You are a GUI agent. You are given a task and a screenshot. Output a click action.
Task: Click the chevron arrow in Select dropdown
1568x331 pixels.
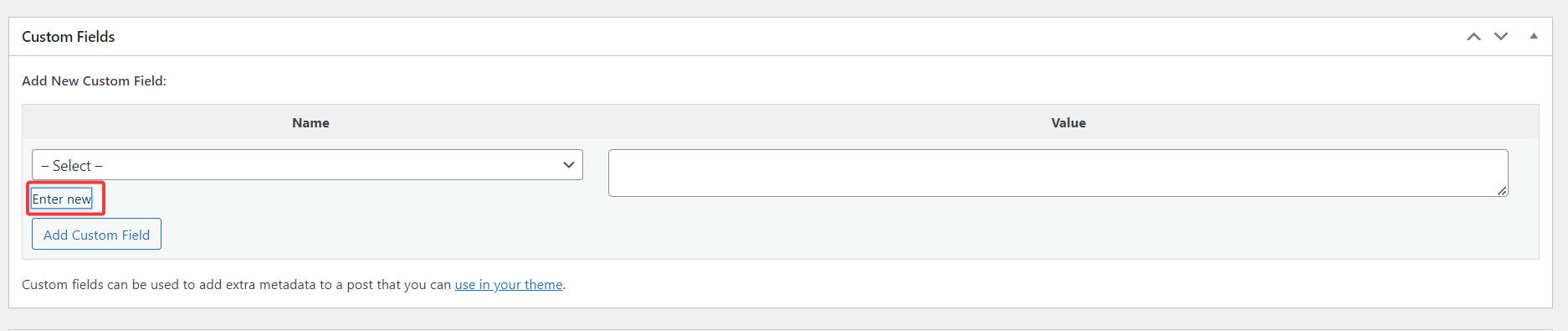(569, 165)
